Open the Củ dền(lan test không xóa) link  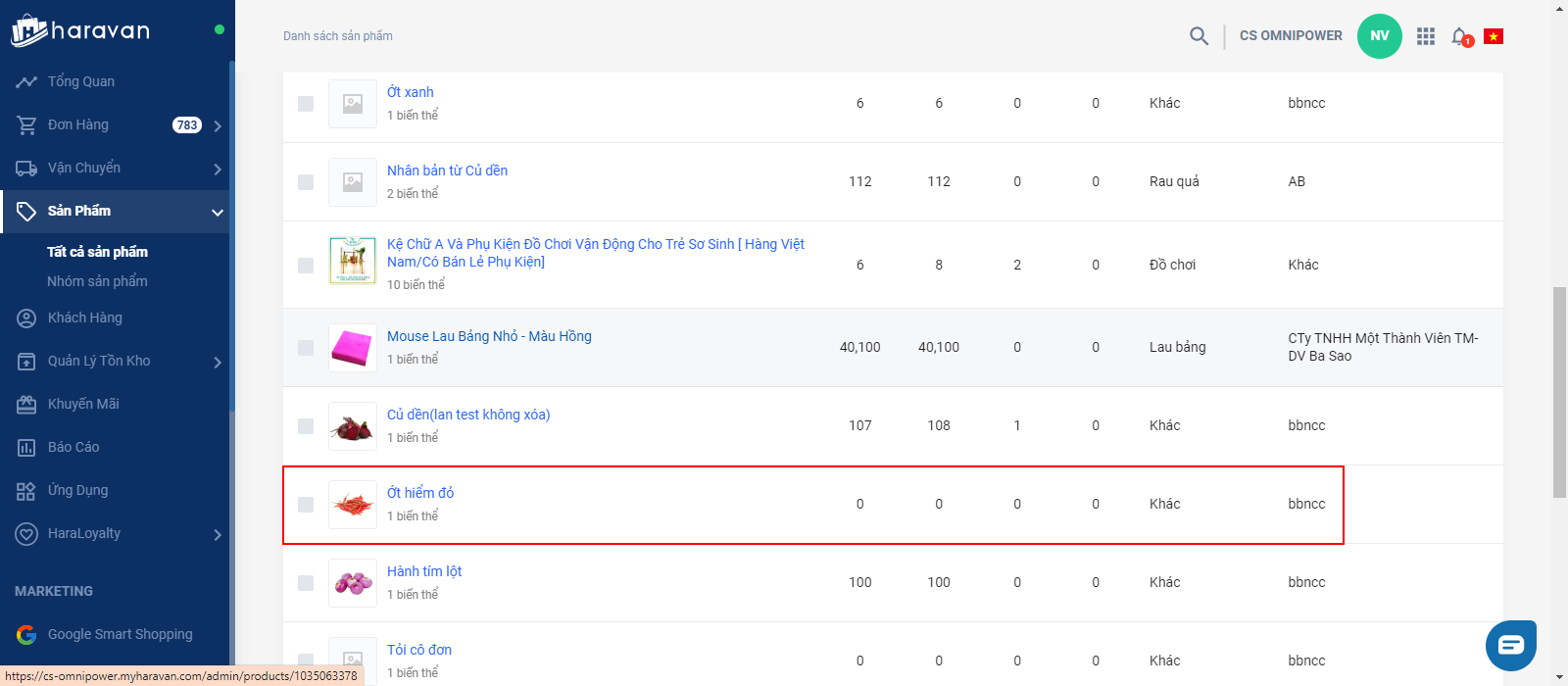[x=468, y=415]
